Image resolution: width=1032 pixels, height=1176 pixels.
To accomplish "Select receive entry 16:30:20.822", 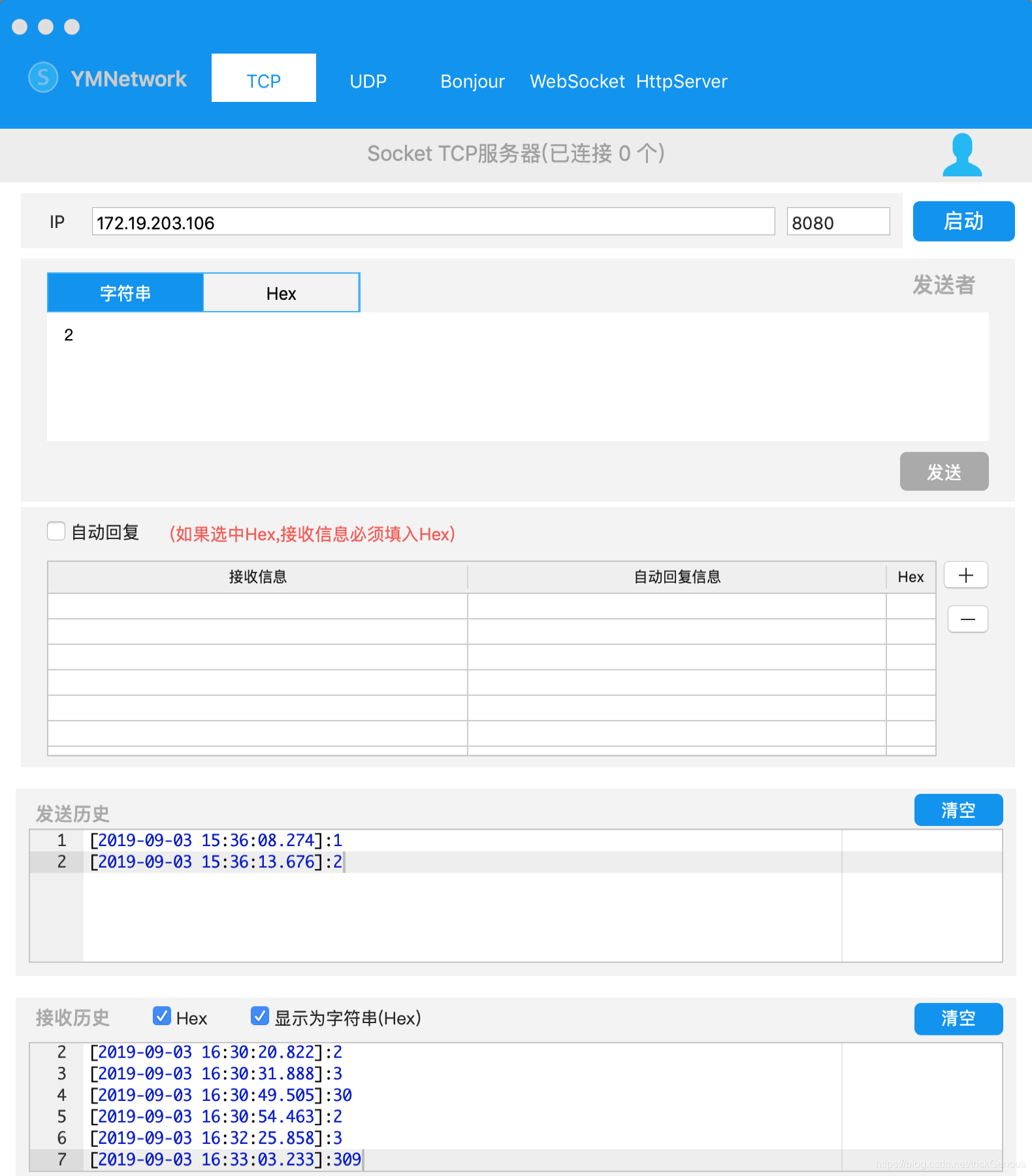I will tap(216, 1052).
